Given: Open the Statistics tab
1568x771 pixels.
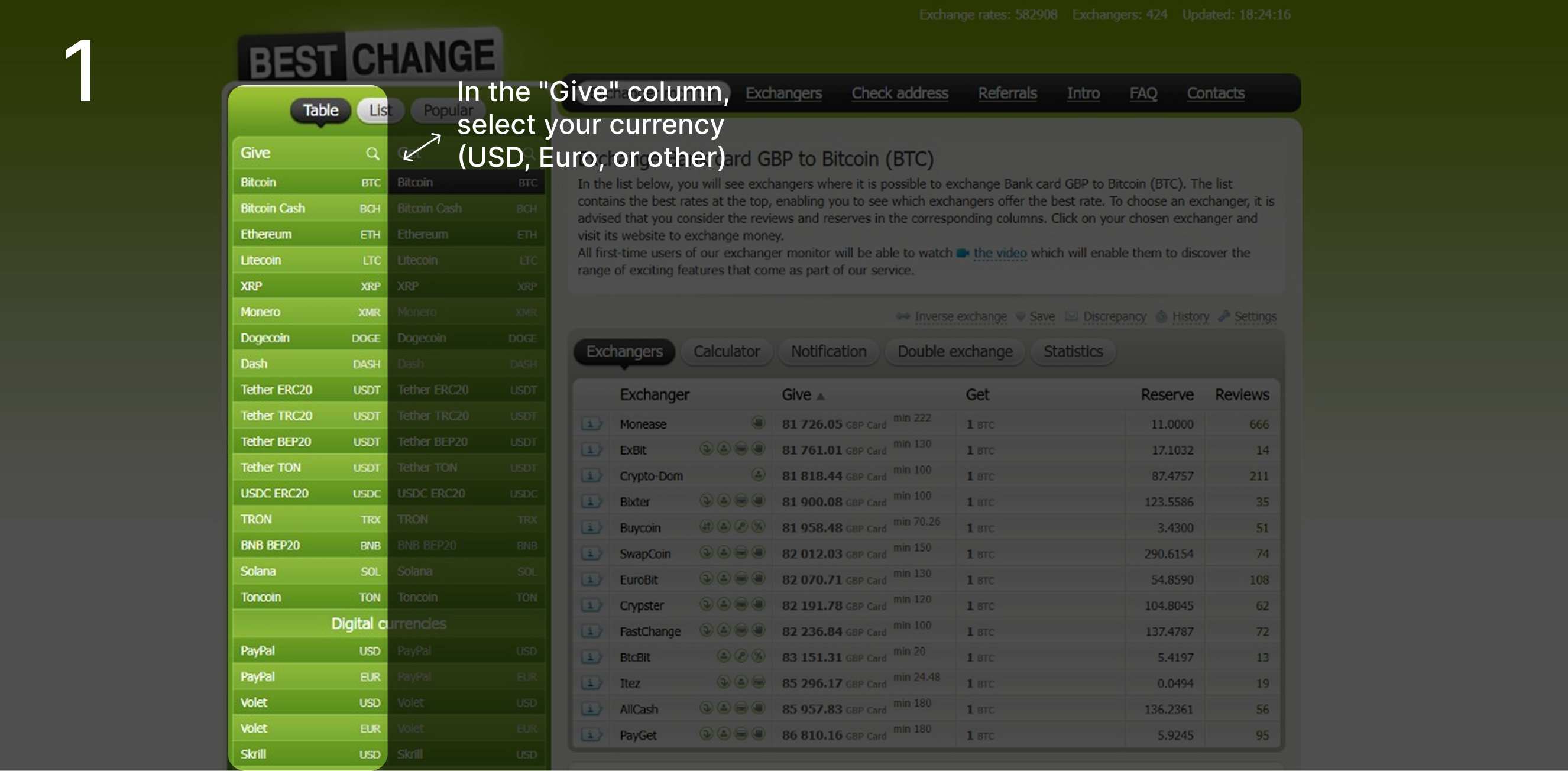Looking at the screenshot, I should tap(1073, 352).
